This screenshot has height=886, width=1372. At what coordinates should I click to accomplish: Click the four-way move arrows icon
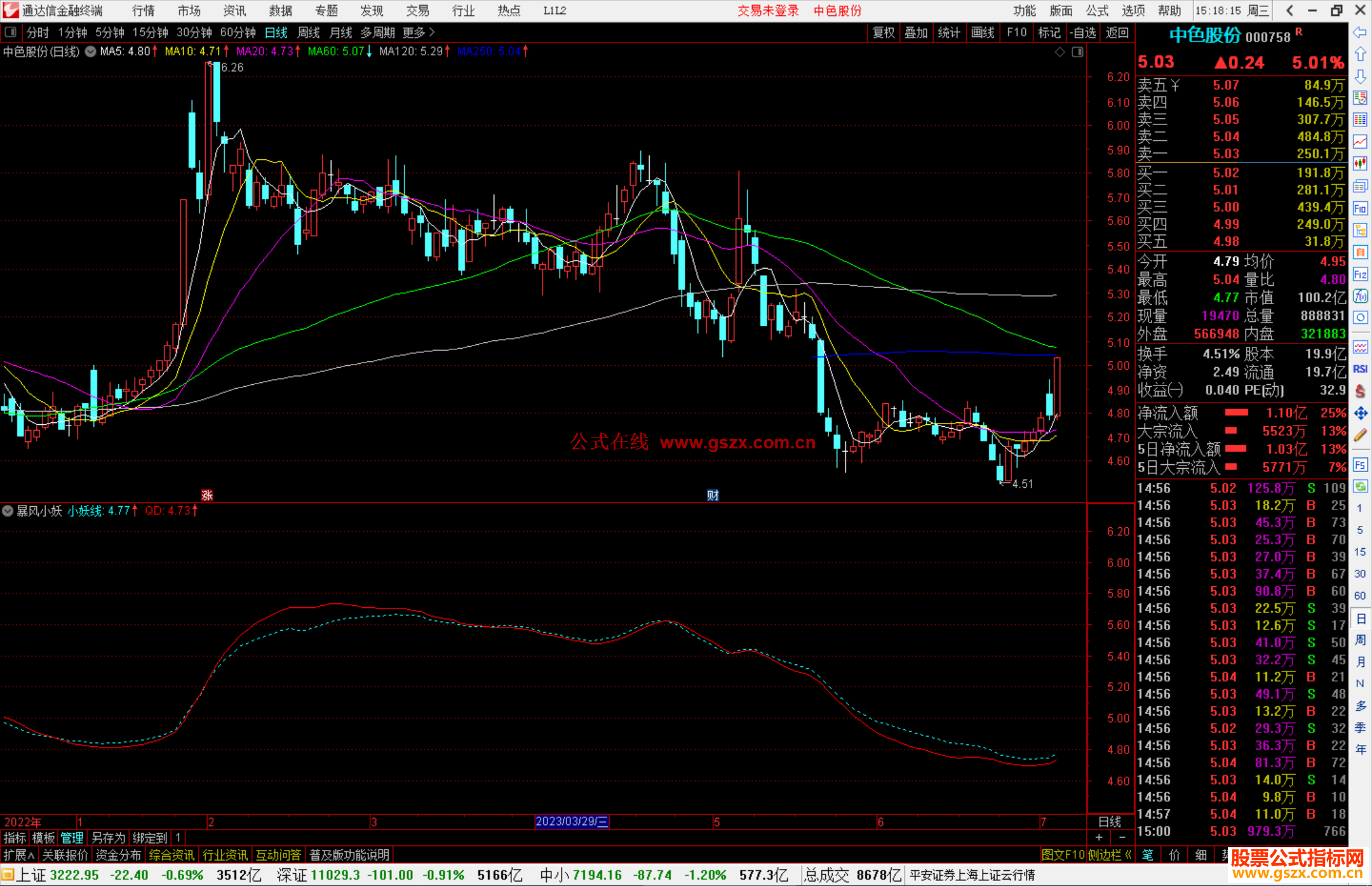1360,413
